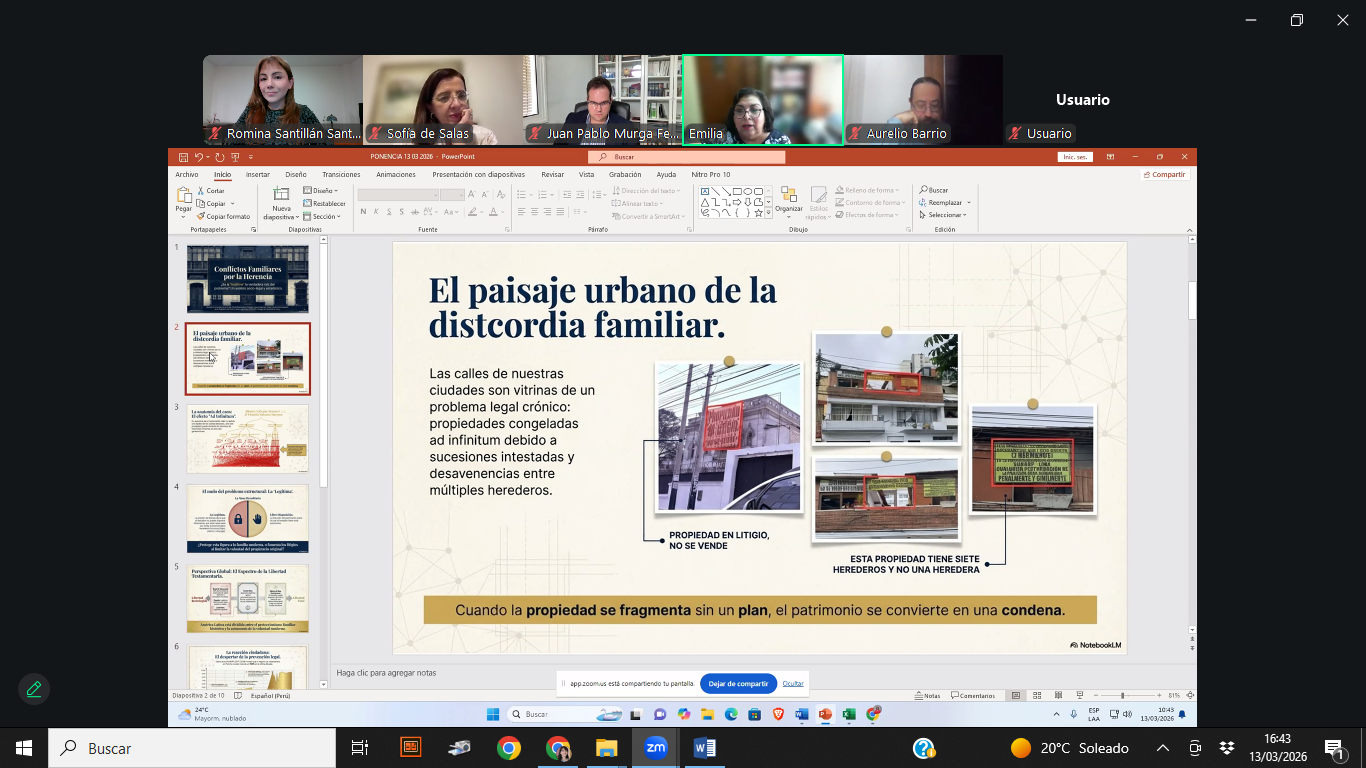Screen dimensions: 1366x768
Task: Open the Reemplazar dropdown arrow
Action: pyautogui.click(x=969, y=203)
